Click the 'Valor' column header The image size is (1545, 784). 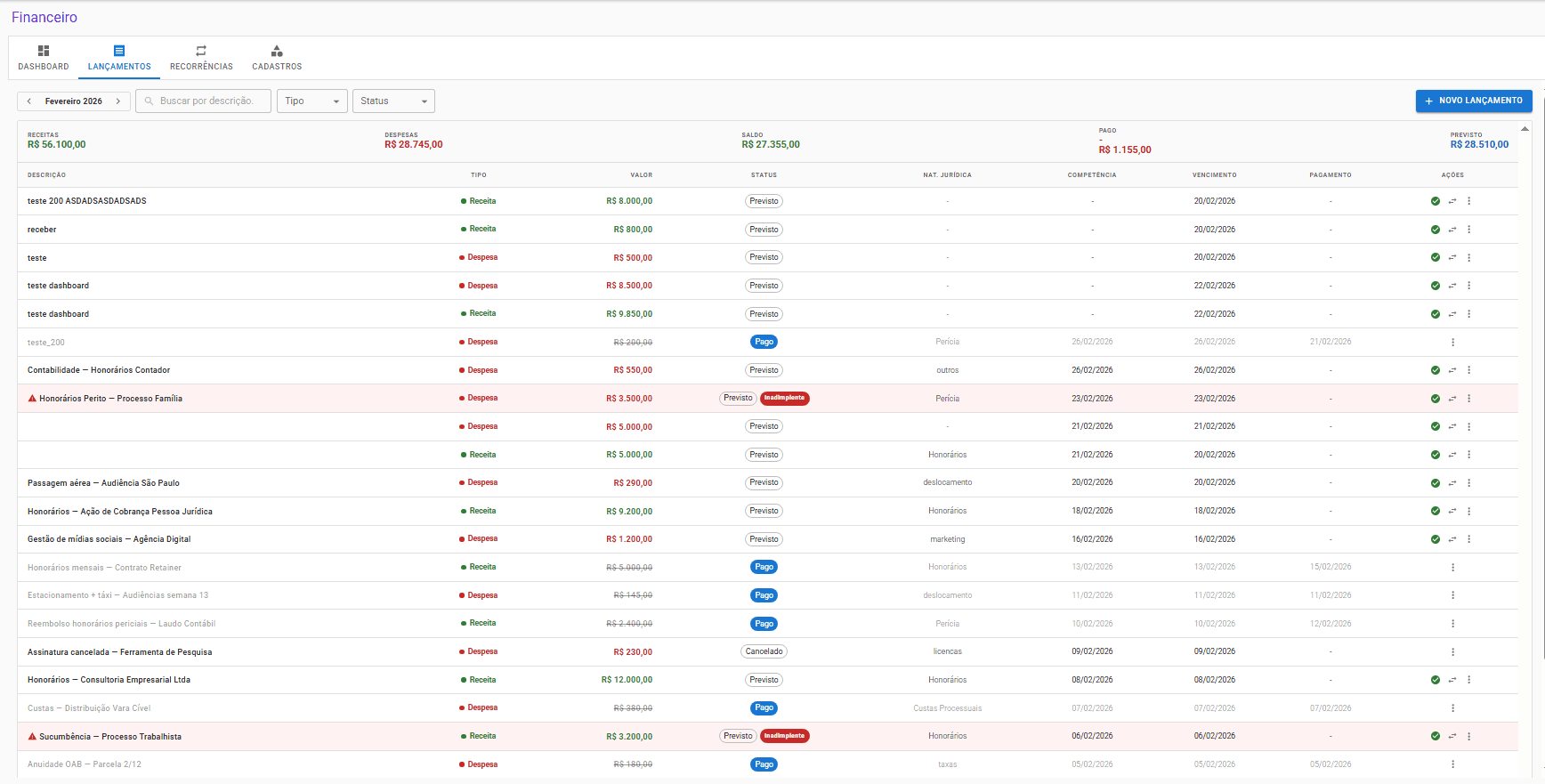click(642, 175)
